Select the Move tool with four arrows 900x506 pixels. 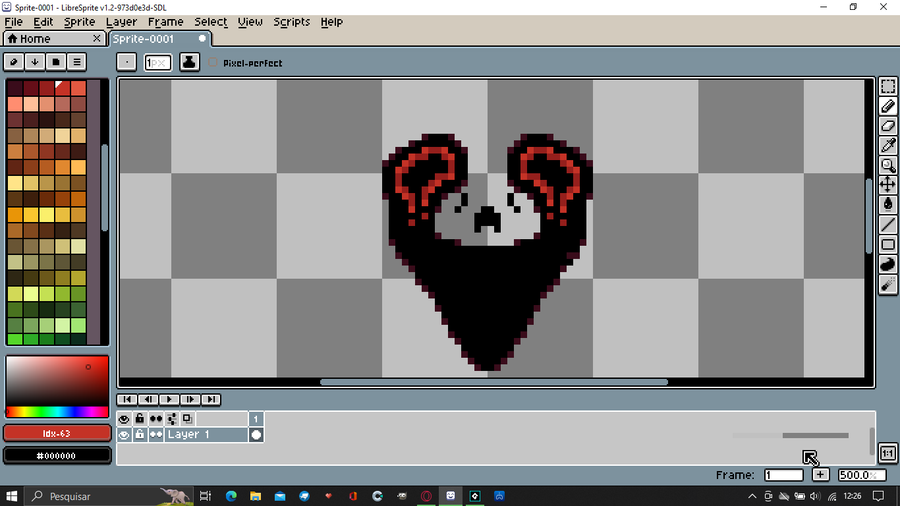point(887,185)
